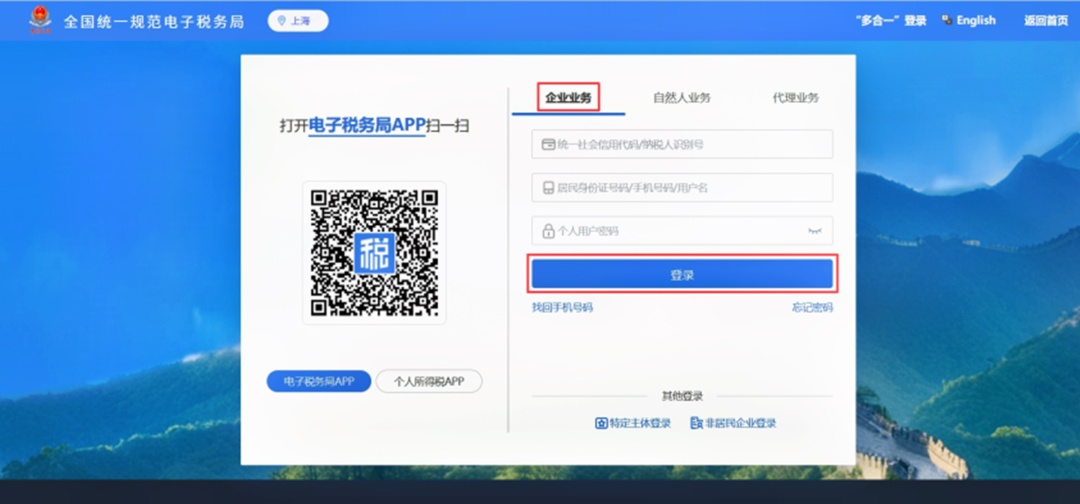Switch language to English
Viewport: 1080px width, 504px height.
[975, 21]
